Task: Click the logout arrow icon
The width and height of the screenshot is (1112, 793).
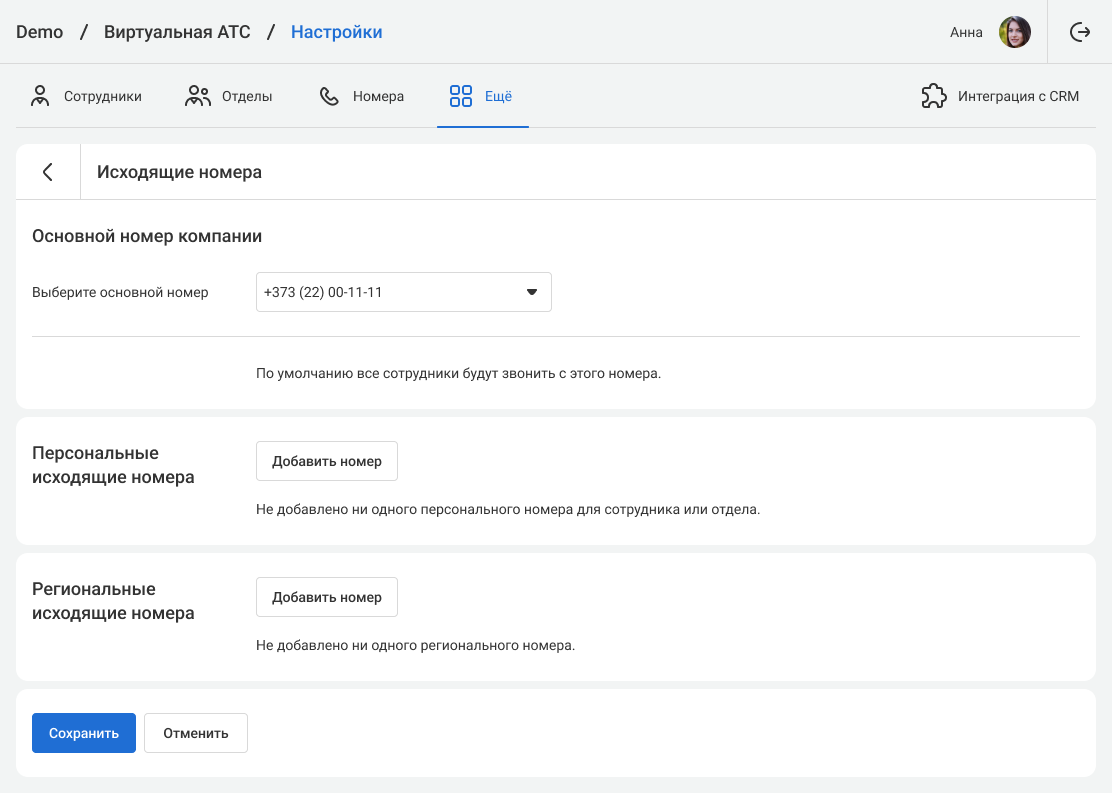Action: [x=1080, y=32]
